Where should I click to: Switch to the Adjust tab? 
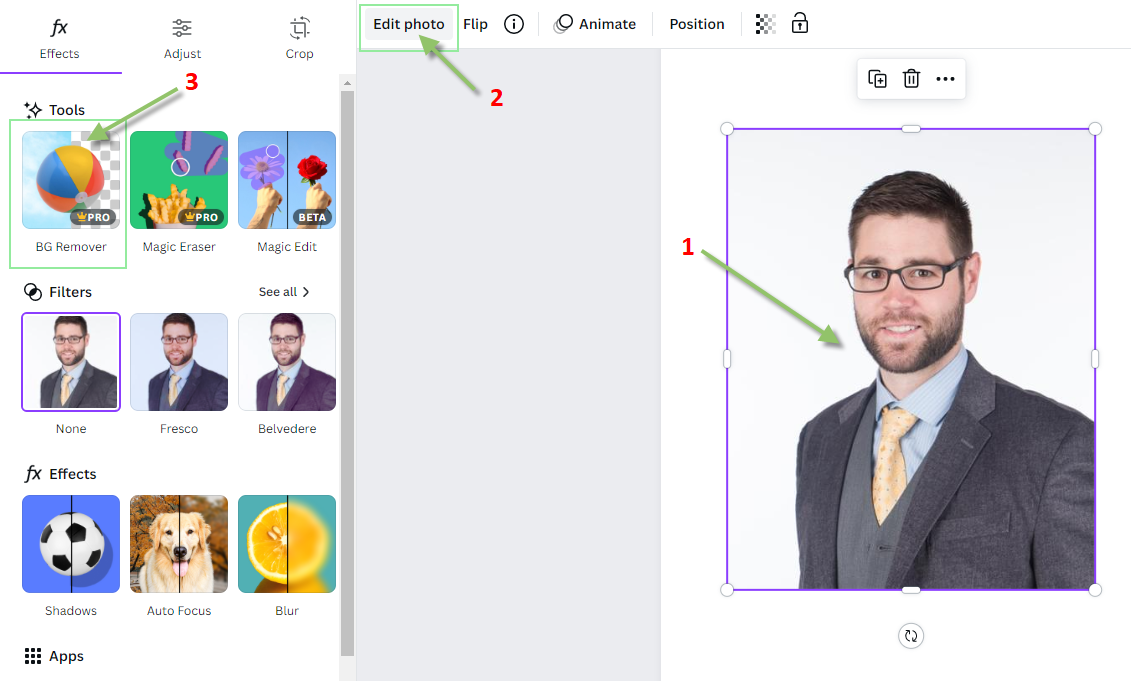[x=181, y=35]
